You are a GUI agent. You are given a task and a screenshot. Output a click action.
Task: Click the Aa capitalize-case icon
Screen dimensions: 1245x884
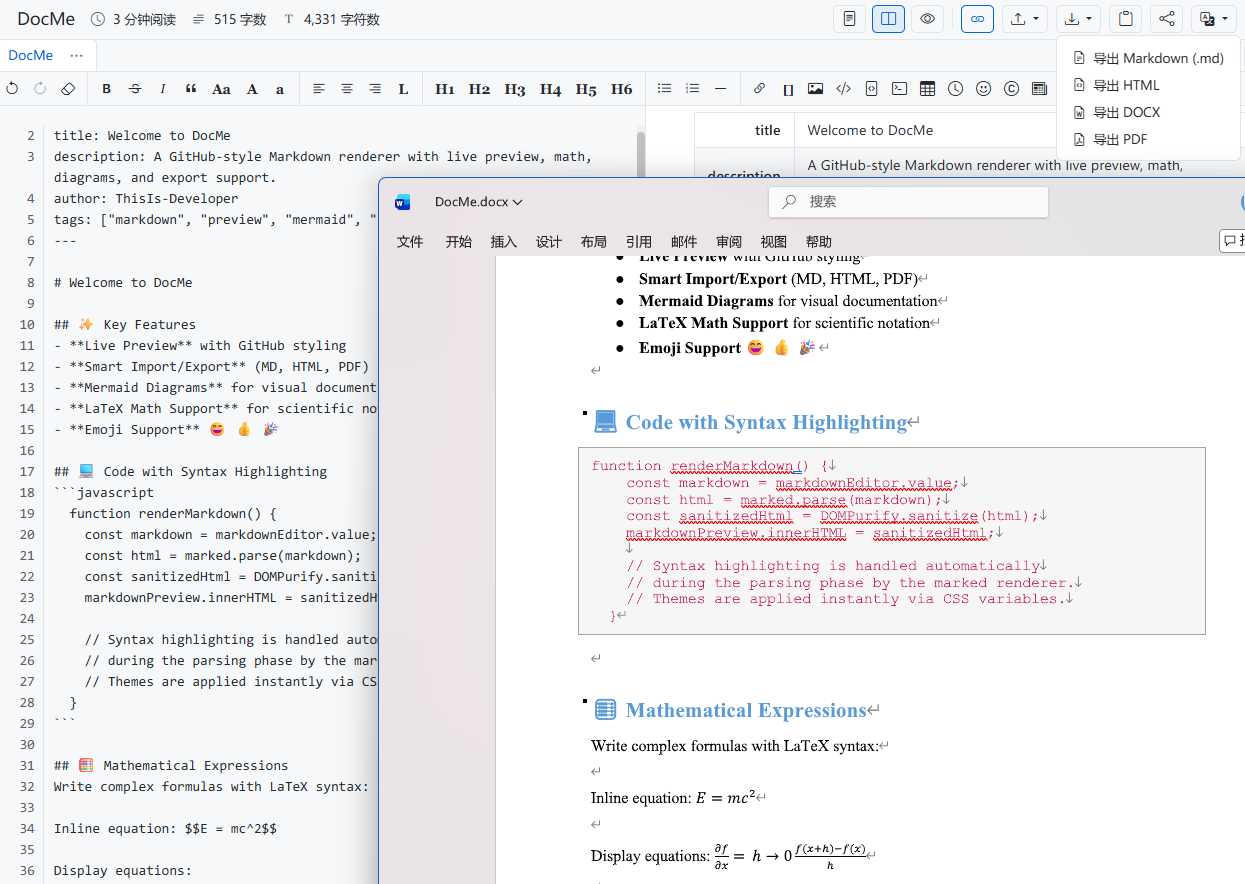pos(221,89)
